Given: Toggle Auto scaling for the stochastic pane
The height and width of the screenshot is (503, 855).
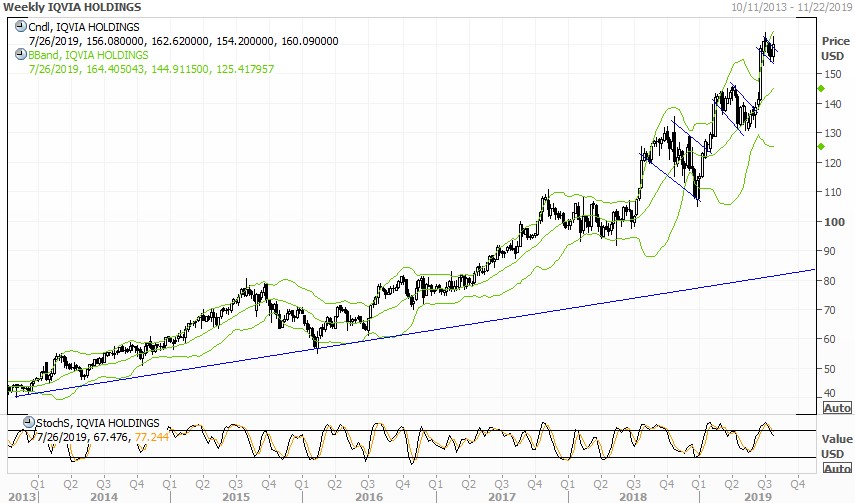Looking at the screenshot, I should point(836,468).
